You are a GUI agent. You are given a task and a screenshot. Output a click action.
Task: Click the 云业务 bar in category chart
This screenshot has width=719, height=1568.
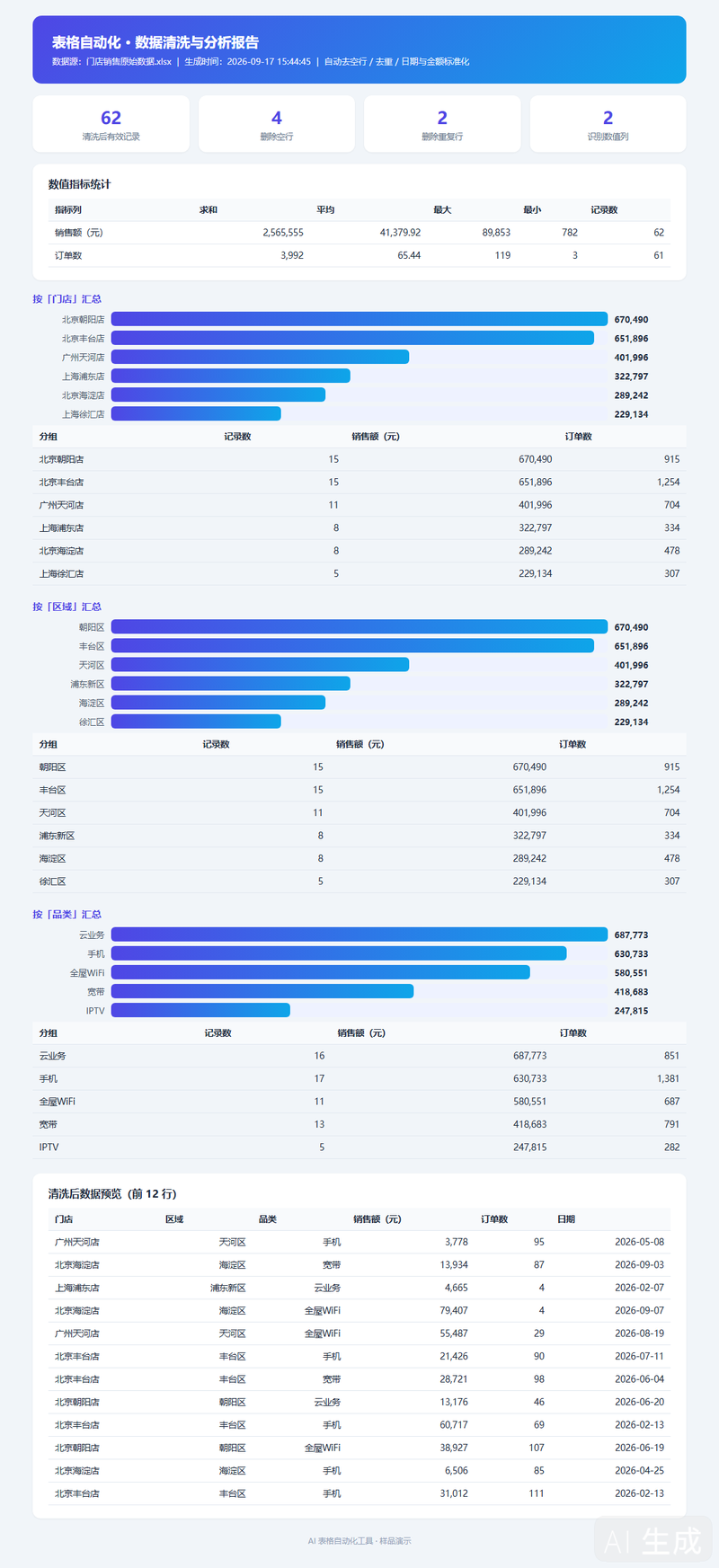click(x=359, y=935)
